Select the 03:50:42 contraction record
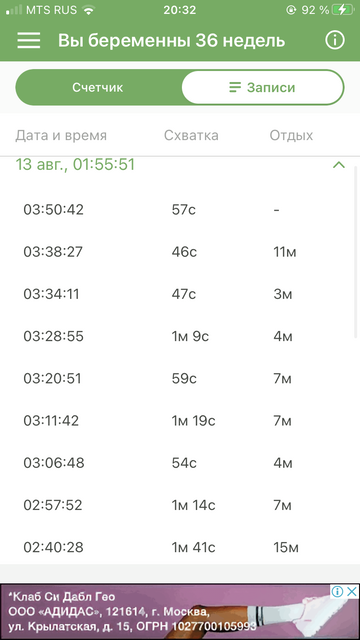Screen dimensions: 360x640 pos(178,210)
